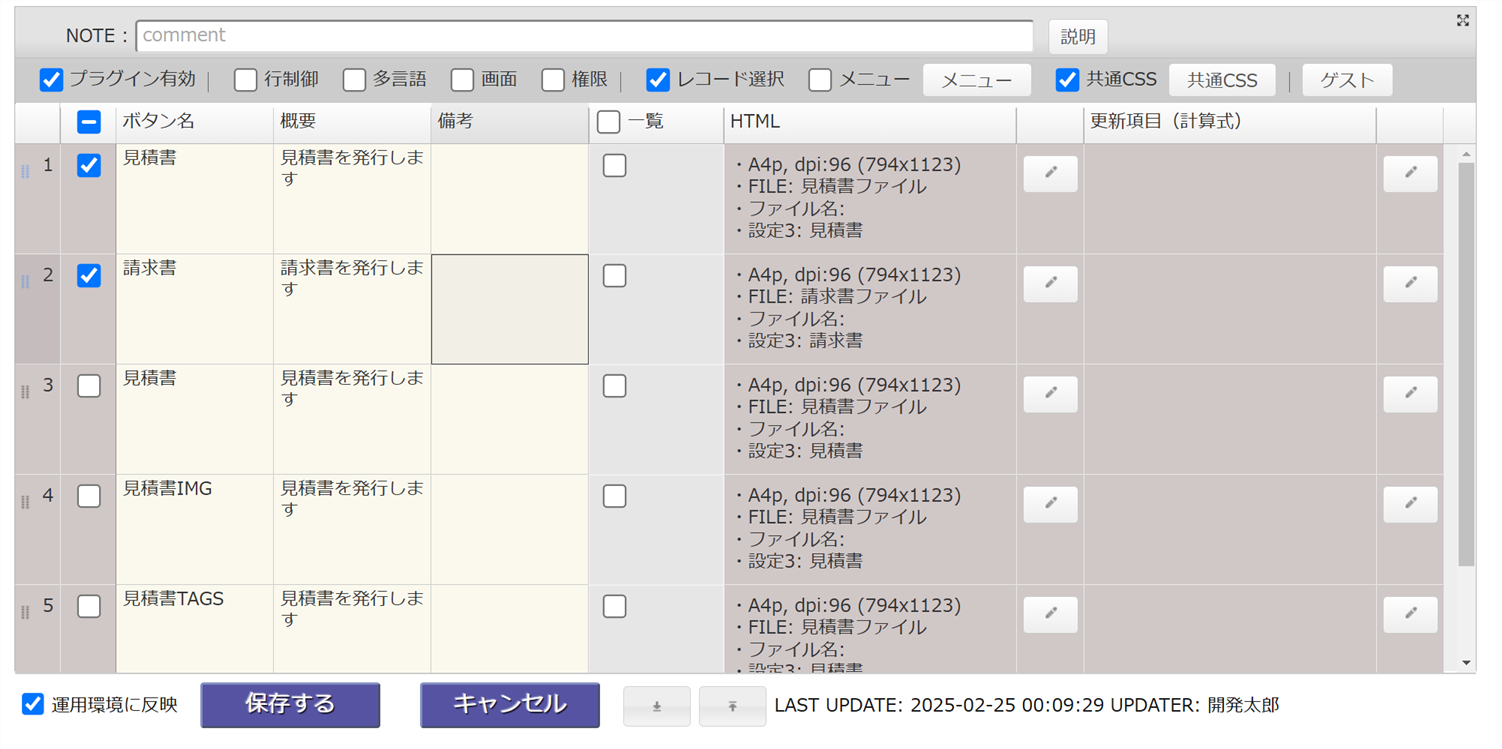Viewport: 1502px width, 749px height.
Task: Enable the 多言語 checkbox
Action: pos(354,80)
